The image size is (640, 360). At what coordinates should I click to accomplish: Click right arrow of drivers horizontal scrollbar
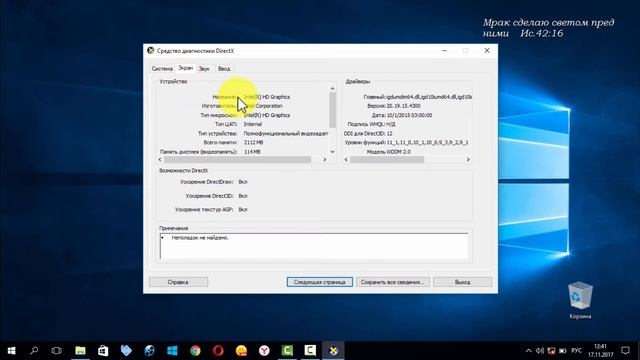coord(468,160)
